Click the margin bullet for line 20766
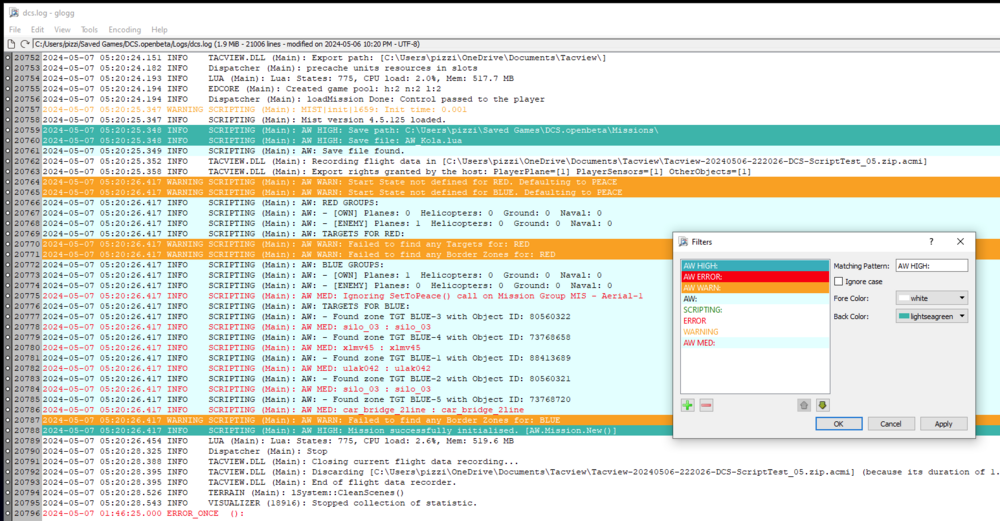 pyautogui.click(x=8, y=203)
